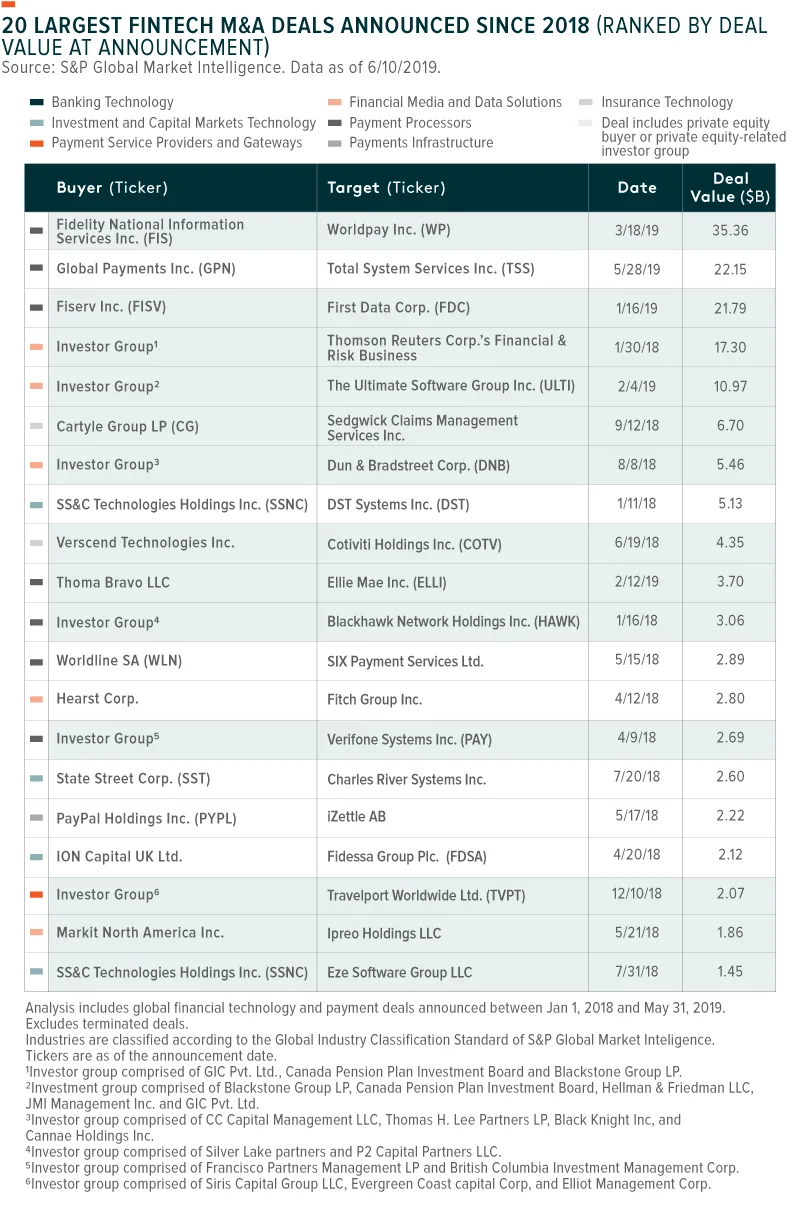The width and height of the screenshot is (800, 1205).
Task: Click the Payment Service Providers and Gateways swatch
Action: [37, 143]
